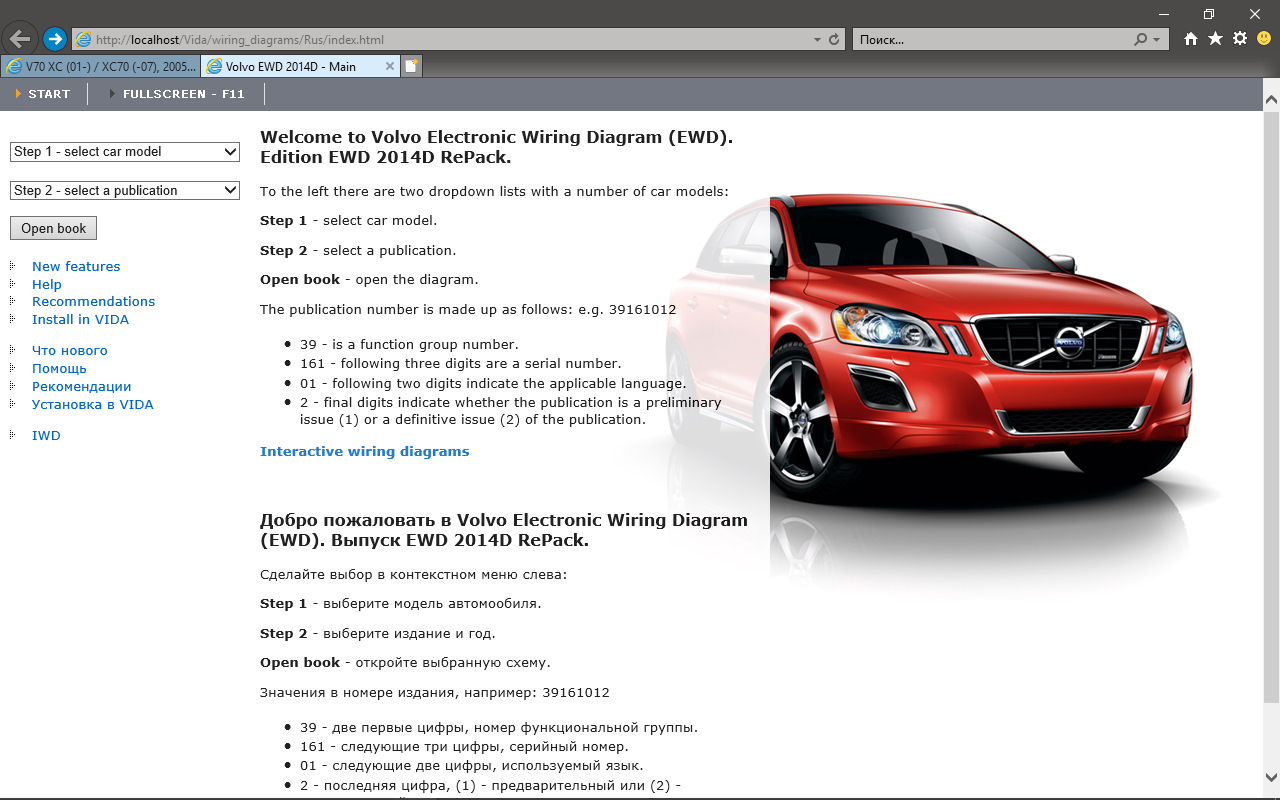The image size is (1280, 800).
Task: Open browser settings gear icon
Action: click(1240, 39)
